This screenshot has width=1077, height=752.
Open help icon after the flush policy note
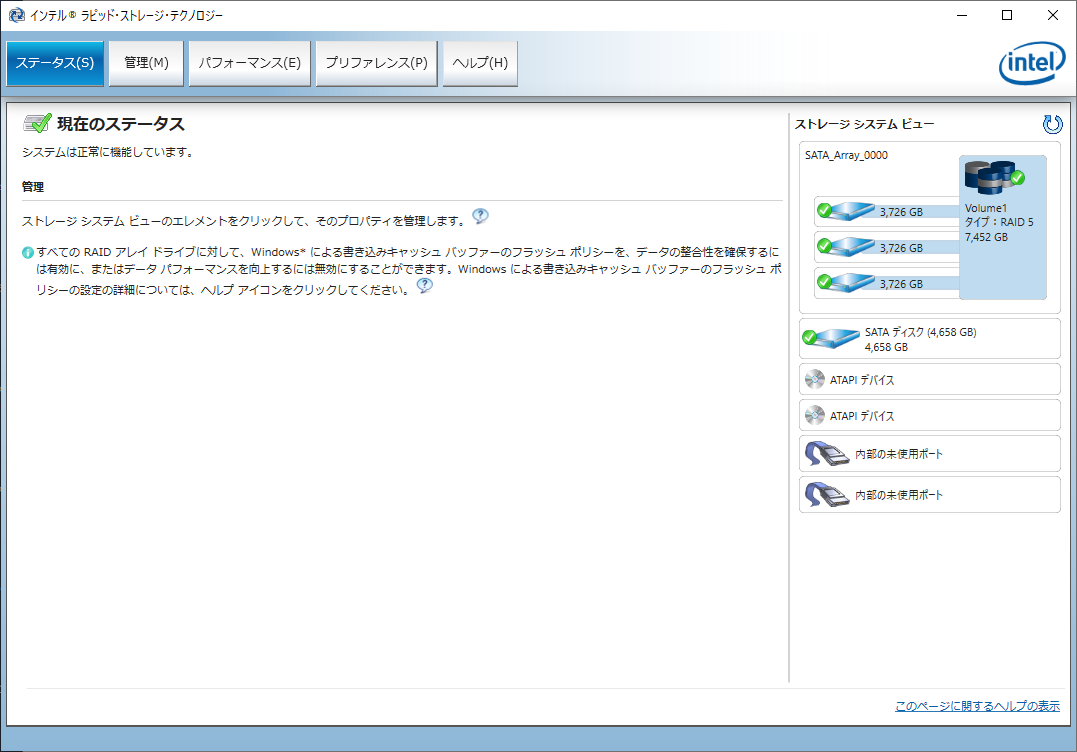click(425, 285)
